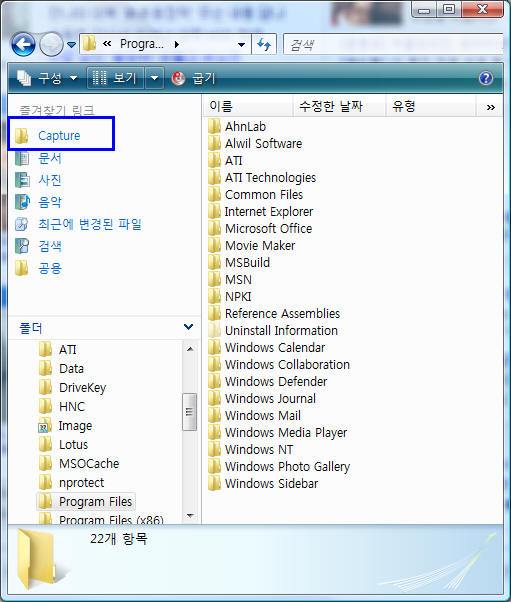Select the Internet Explorer folder
Image resolution: width=511 pixels, height=602 pixels.
pyautogui.click(x=261, y=212)
